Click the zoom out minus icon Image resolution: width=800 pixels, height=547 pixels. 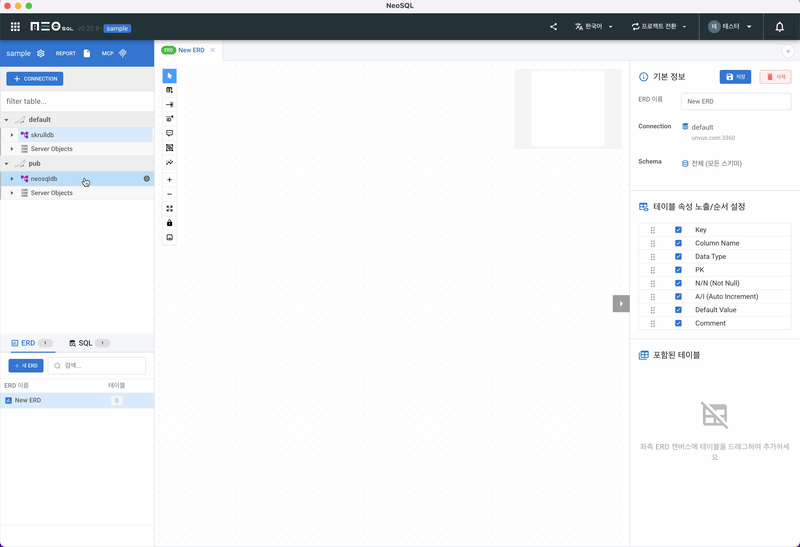tap(169, 194)
